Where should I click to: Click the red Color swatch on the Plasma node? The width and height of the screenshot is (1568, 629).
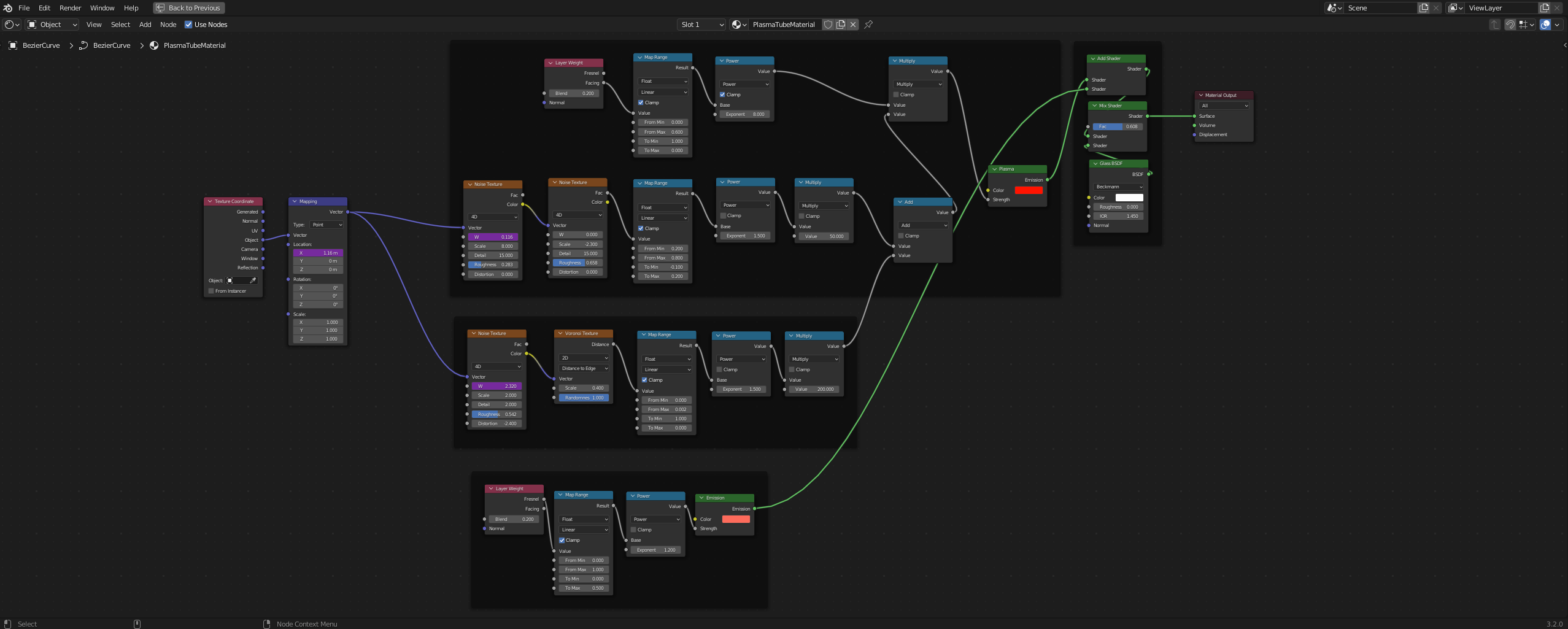point(1028,190)
